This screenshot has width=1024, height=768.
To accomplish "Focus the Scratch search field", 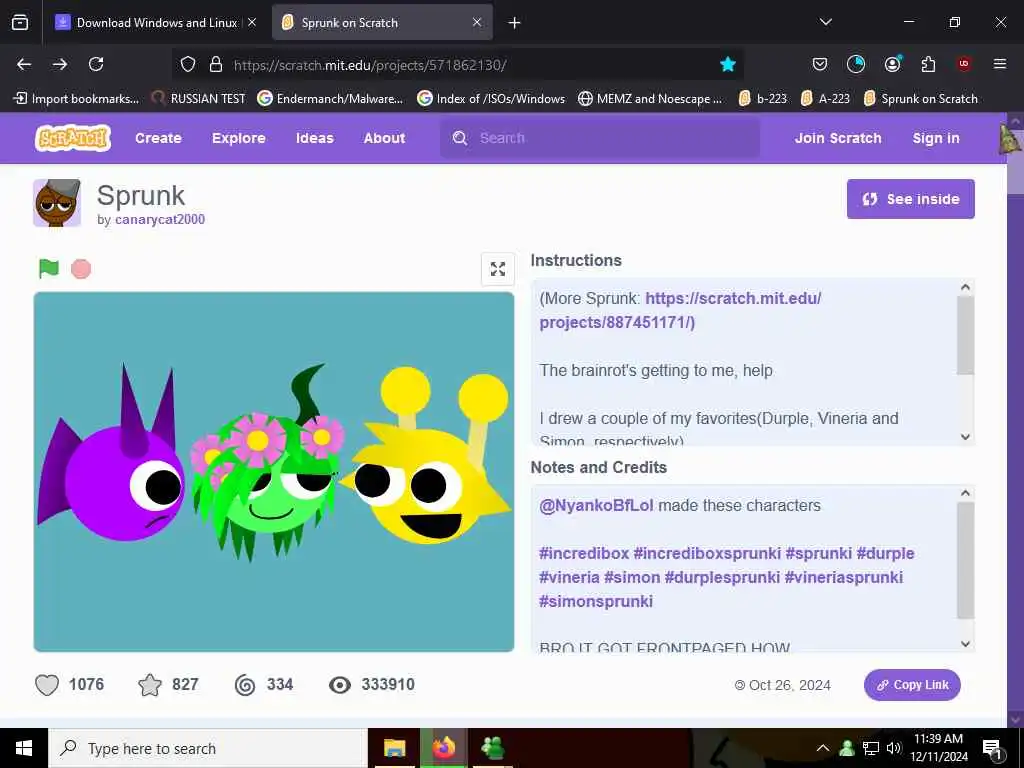I will point(600,138).
